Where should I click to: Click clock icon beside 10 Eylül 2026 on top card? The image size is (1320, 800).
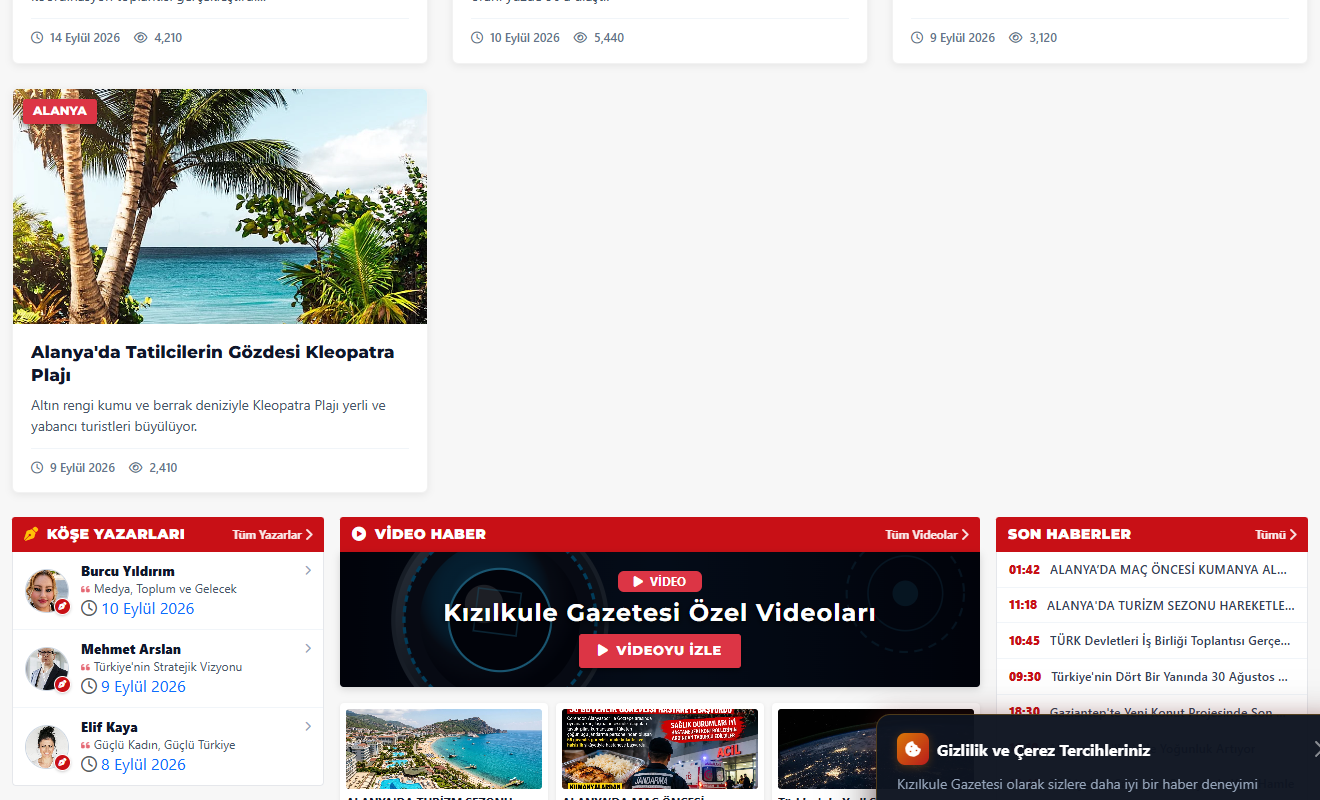tap(477, 38)
